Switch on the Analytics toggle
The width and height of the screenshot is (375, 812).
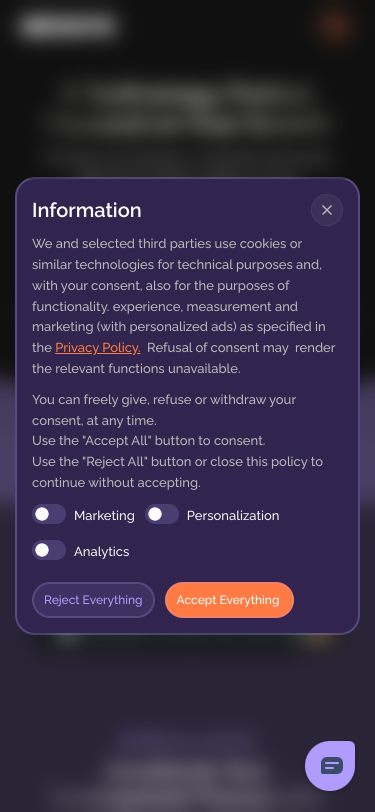[49, 550]
